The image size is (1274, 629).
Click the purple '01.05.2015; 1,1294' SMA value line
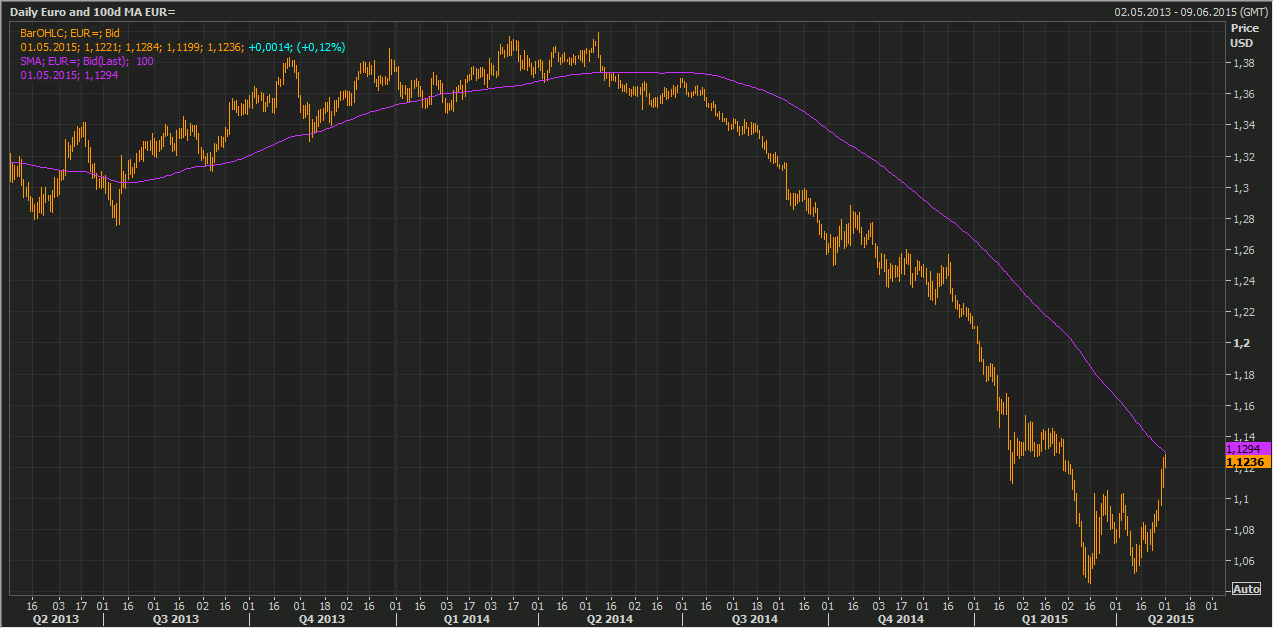[x=70, y=75]
